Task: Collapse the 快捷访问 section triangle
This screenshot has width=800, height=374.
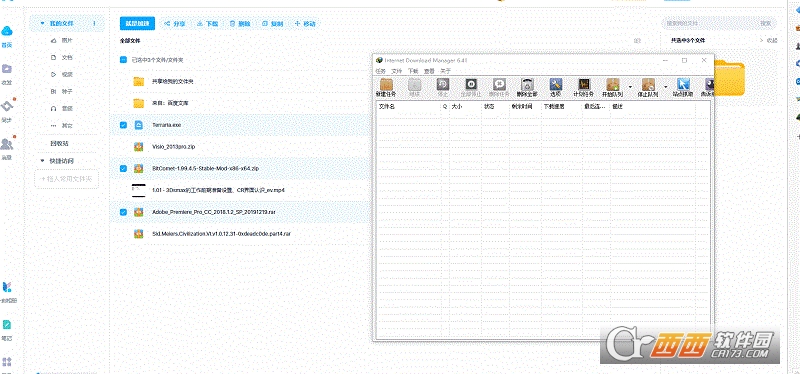Action: (42, 161)
